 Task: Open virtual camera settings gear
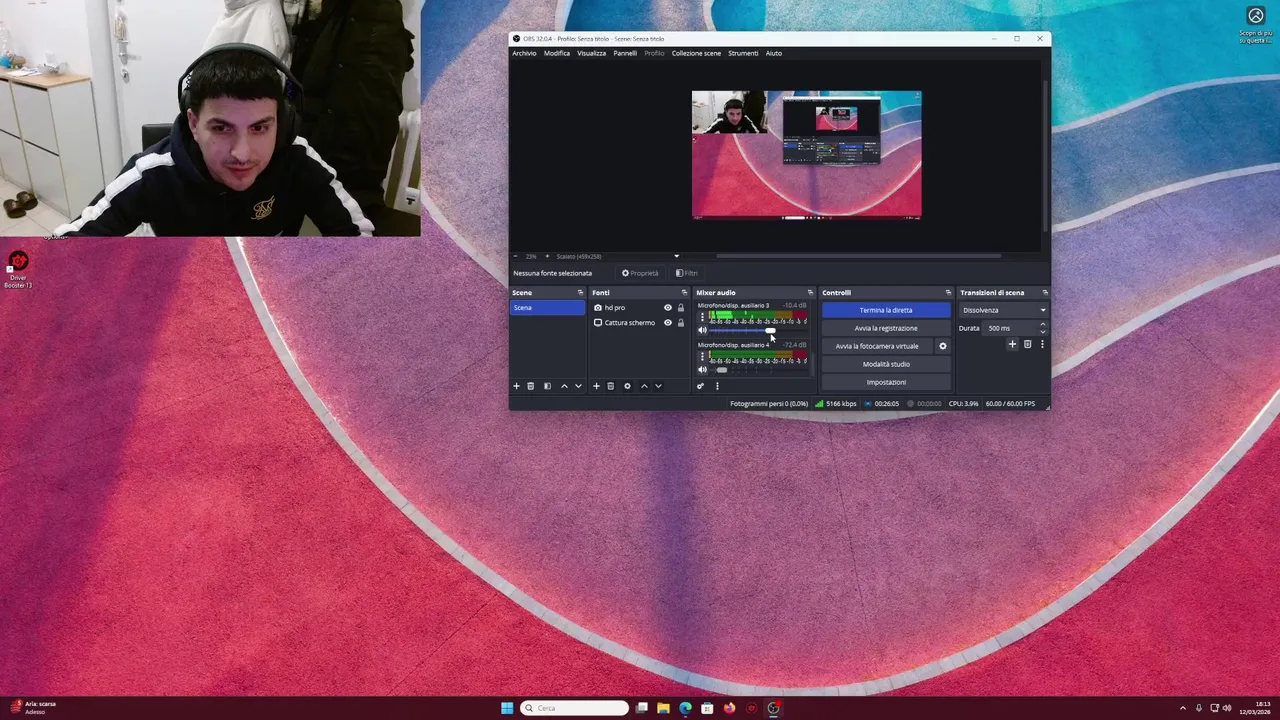click(x=942, y=346)
